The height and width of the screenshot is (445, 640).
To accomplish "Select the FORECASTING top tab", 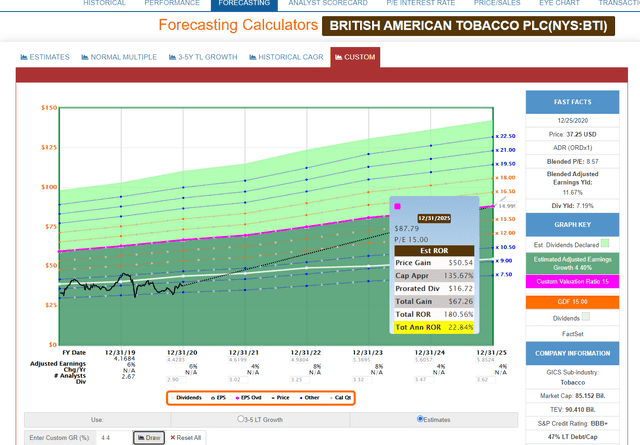I will click(x=244, y=3).
